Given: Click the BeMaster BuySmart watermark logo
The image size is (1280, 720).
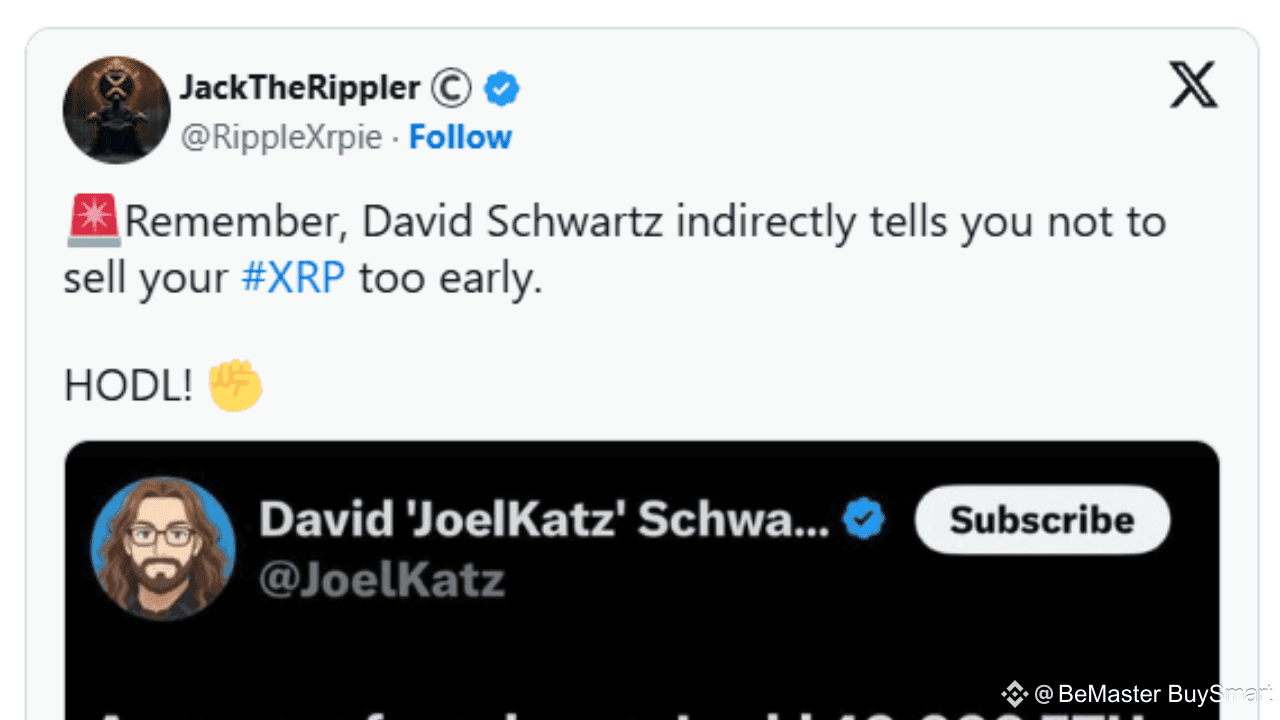Looking at the screenshot, I should (1014, 694).
